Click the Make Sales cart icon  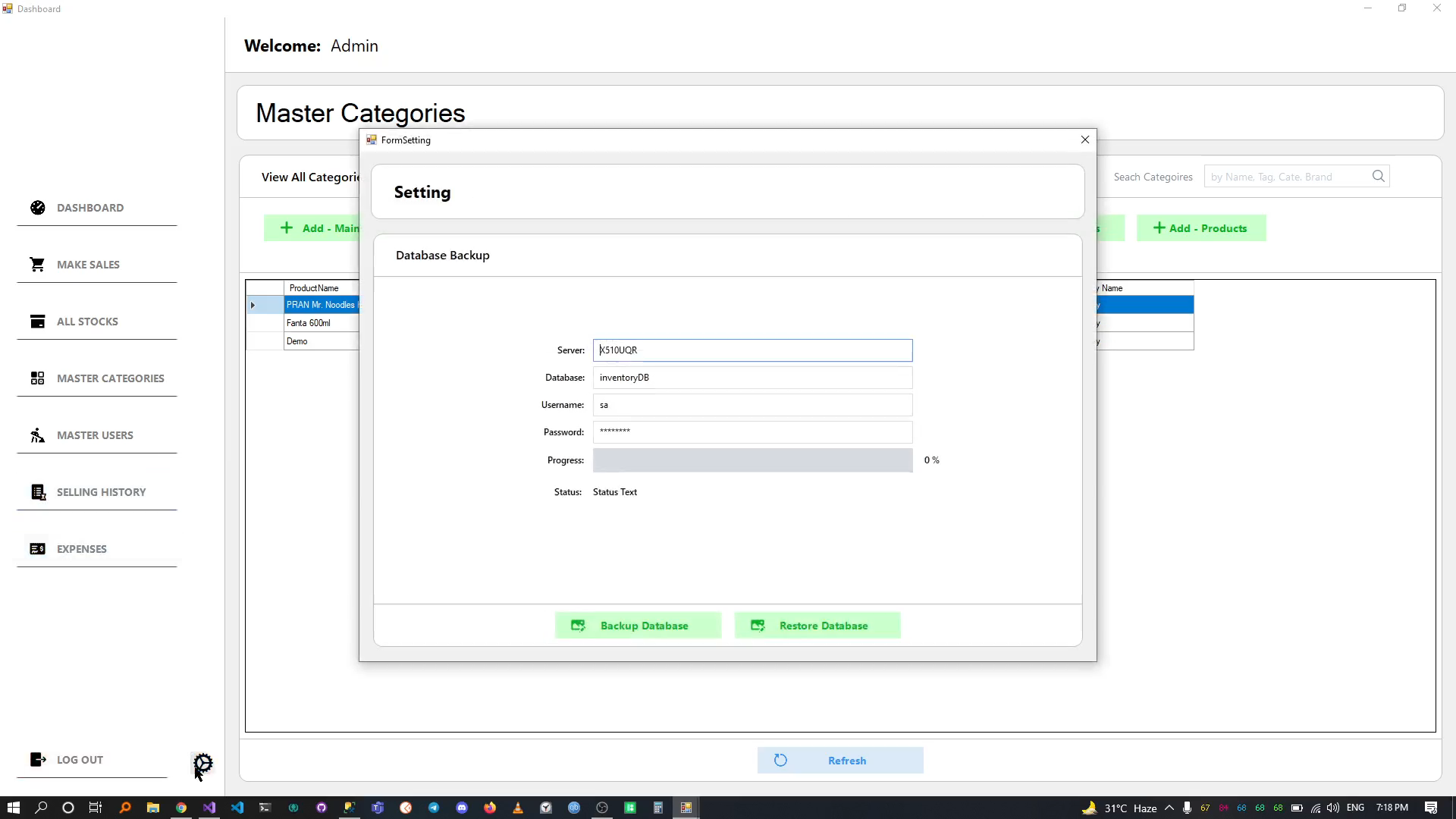click(37, 265)
